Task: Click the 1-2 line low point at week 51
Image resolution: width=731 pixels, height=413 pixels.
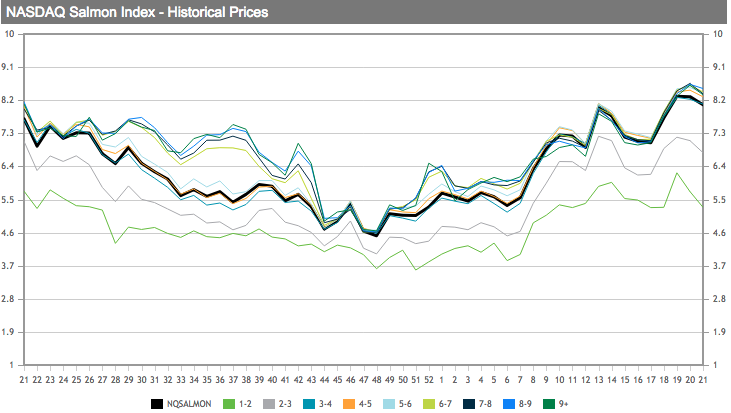Action: pyautogui.click(x=416, y=269)
